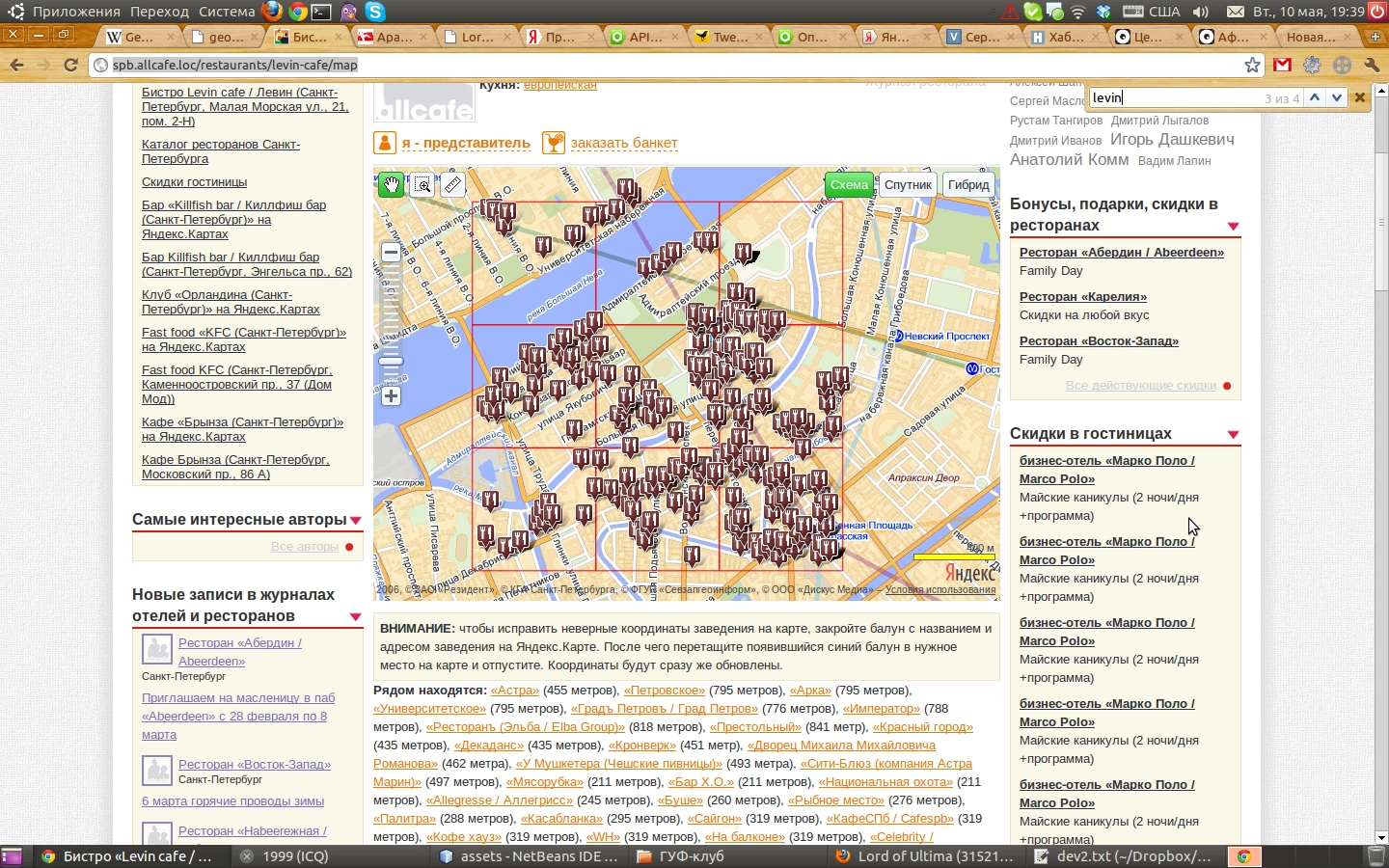Screen dimensions: 1389x868
Task: Launch Firefox from the top panel
Action: tap(272, 12)
